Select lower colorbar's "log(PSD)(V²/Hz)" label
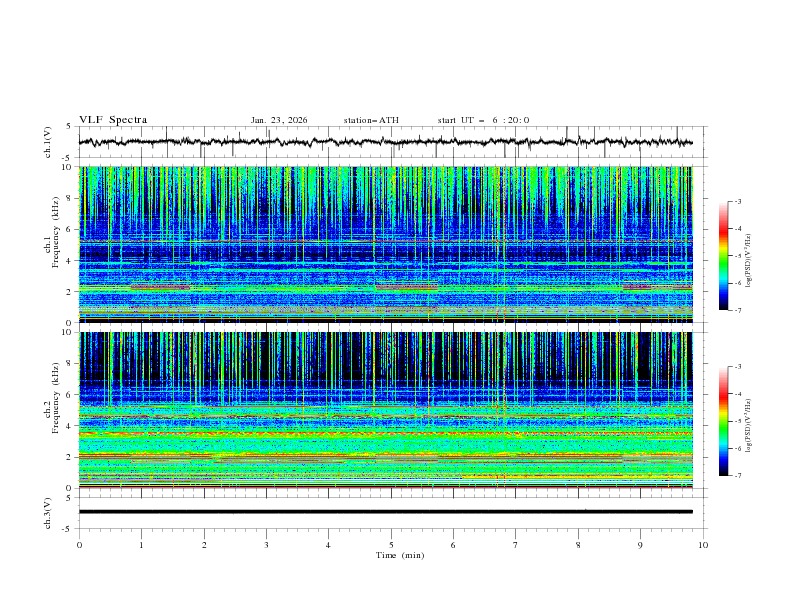This screenshot has height=612, width=792. click(749, 425)
